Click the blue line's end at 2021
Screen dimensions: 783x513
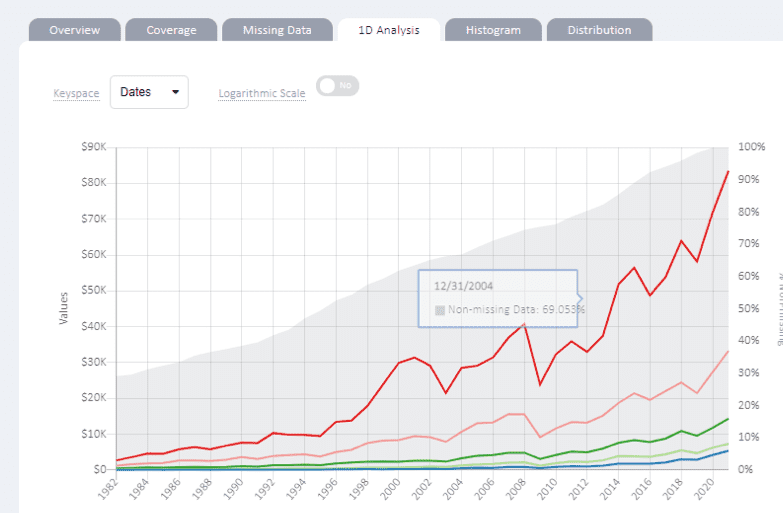(728, 450)
